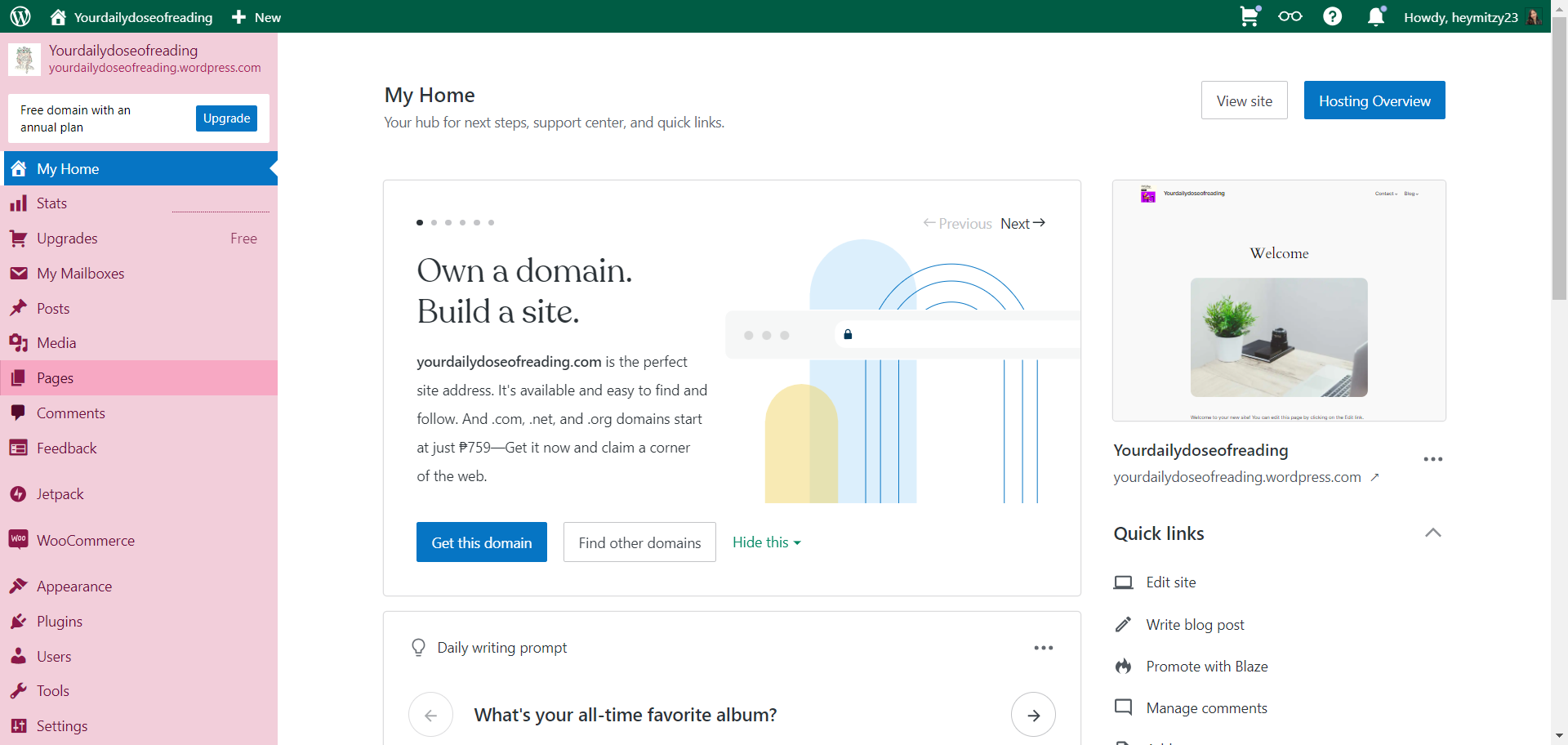Click the Settings sliders icon
1568x745 pixels.
point(18,726)
